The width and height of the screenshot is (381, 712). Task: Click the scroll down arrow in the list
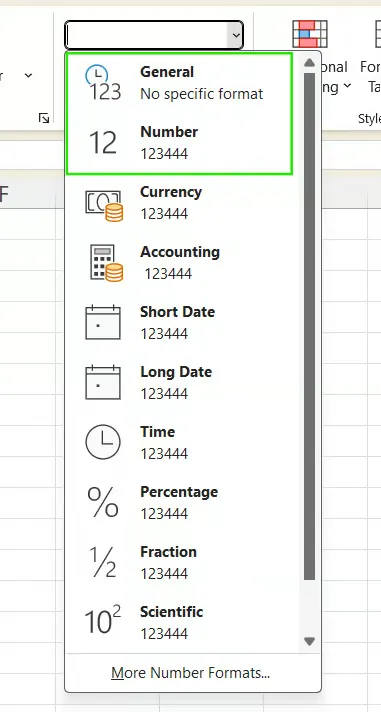coord(309,642)
